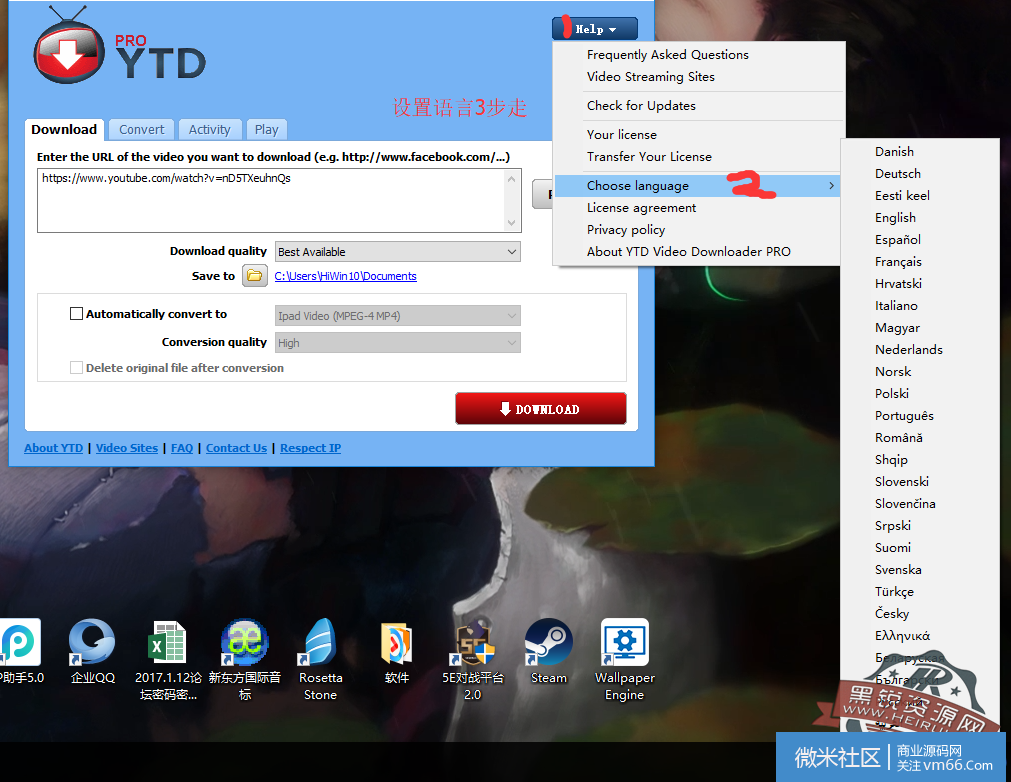This screenshot has width=1011, height=782.
Task: Select English language
Action: (895, 218)
